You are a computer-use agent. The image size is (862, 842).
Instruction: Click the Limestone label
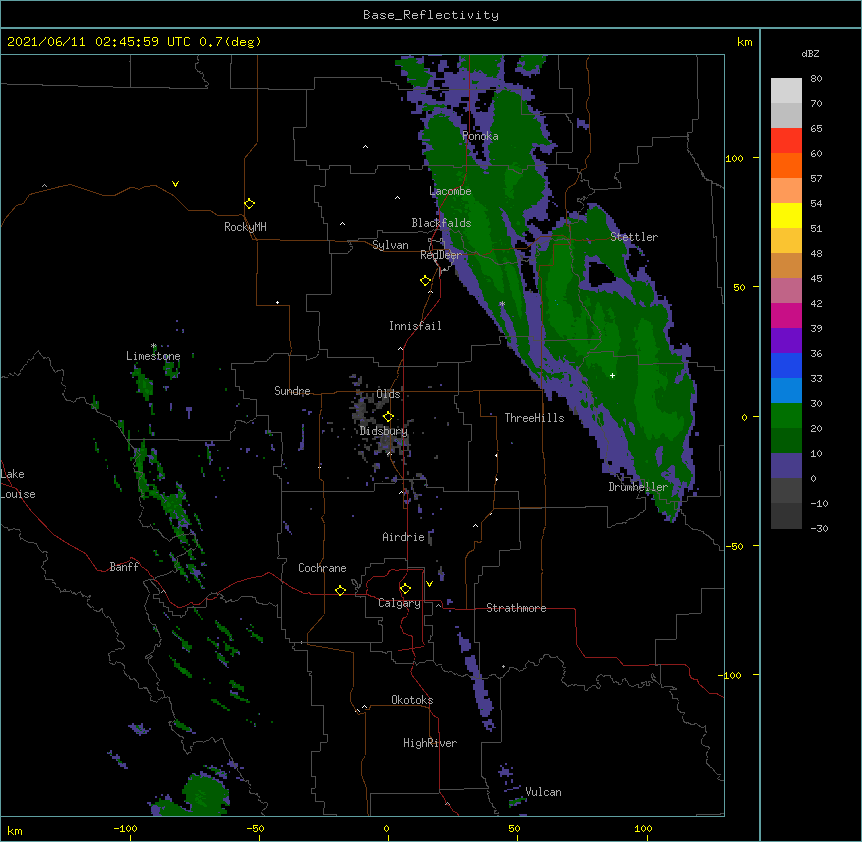tap(153, 356)
